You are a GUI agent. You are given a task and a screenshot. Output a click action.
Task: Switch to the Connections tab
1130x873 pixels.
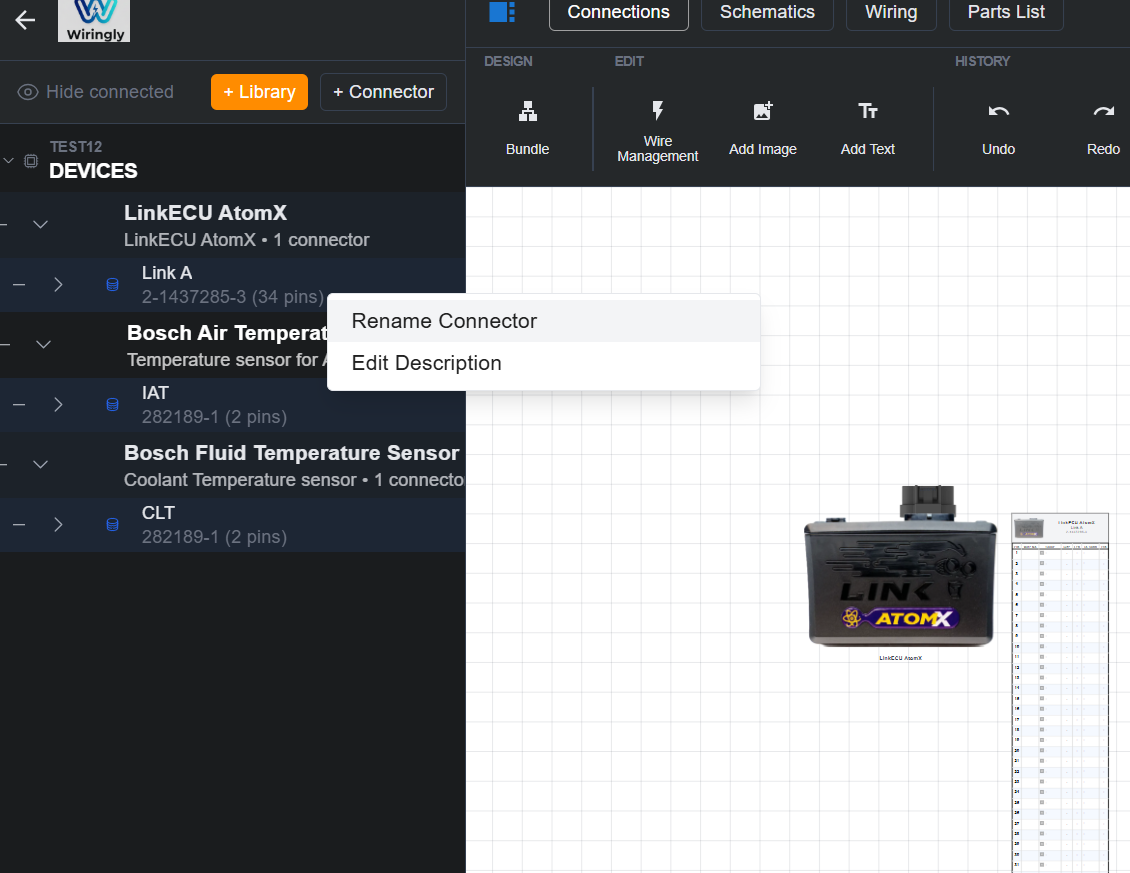(618, 12)
